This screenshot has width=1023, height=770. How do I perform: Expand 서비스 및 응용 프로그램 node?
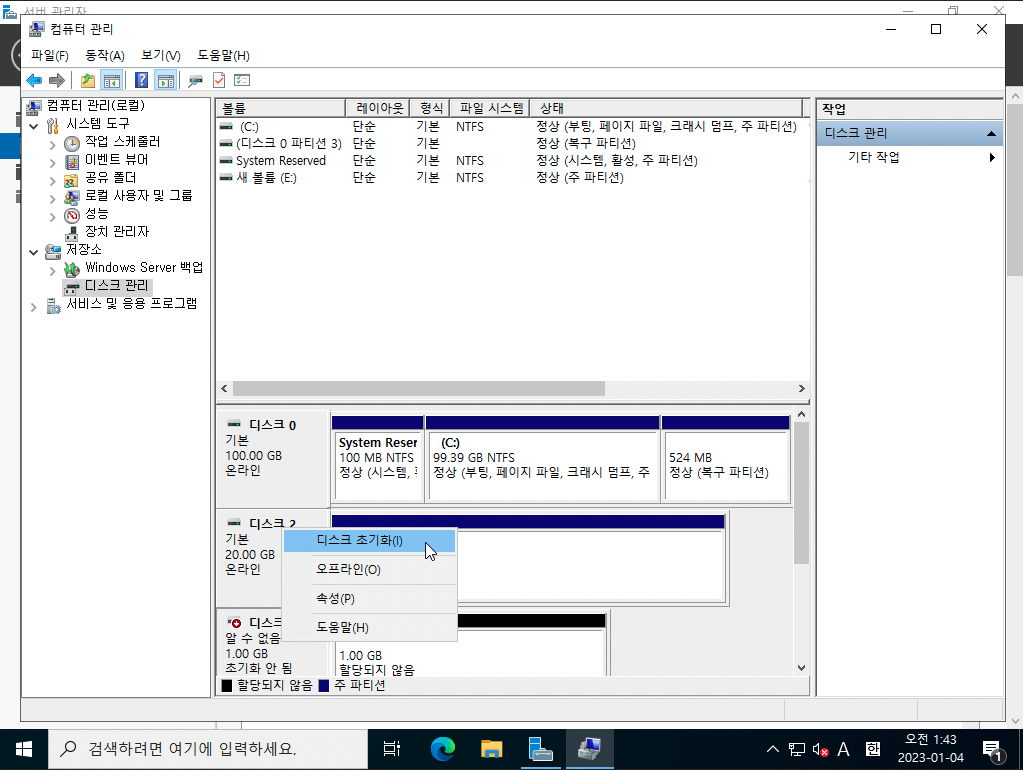pyautogui.click(x=34, y=307)
